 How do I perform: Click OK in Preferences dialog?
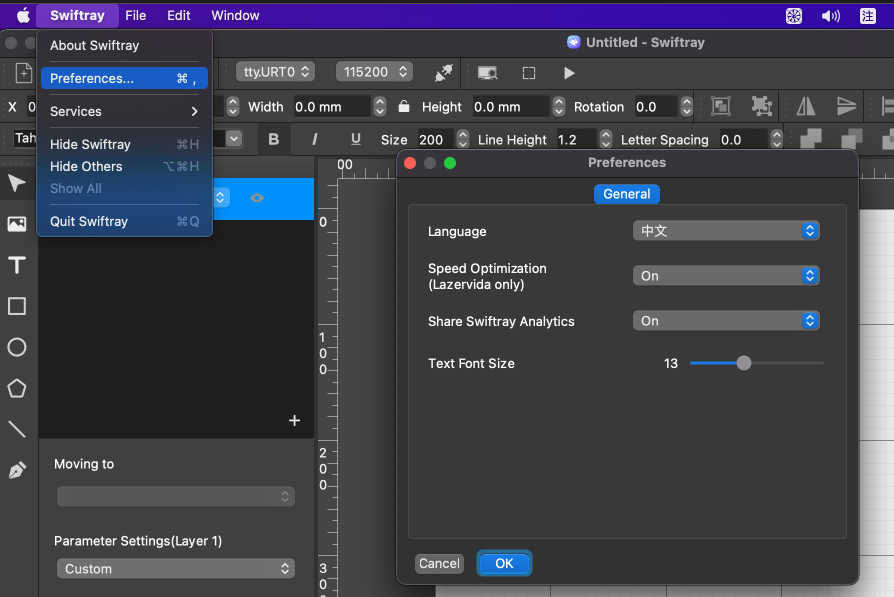pyautogui.click(x=504, y=563)
